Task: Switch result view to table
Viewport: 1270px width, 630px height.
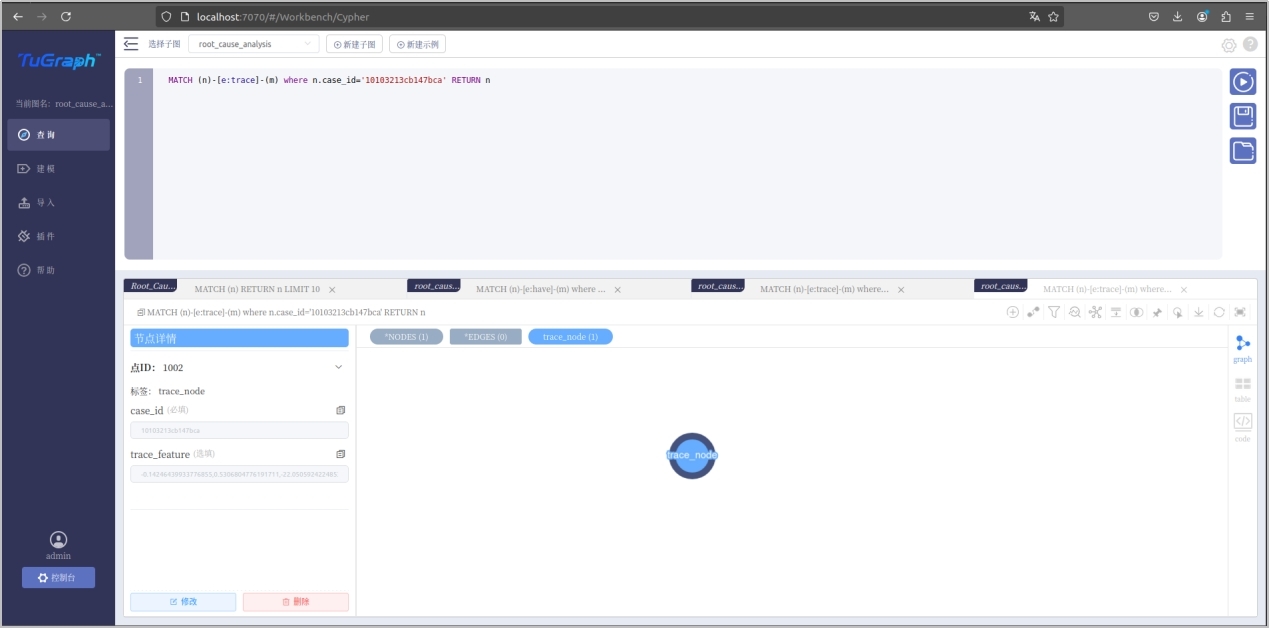Action: tap(1242, 389)
